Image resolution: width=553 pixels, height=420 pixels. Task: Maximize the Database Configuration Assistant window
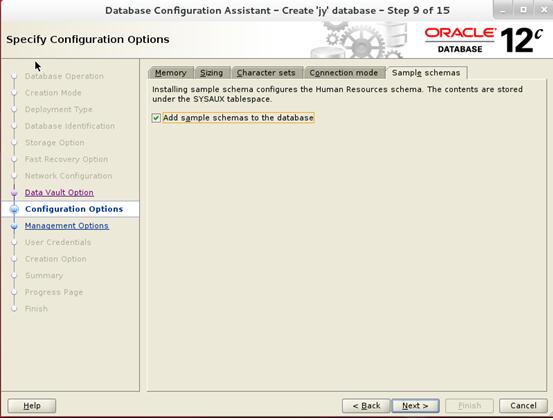524,10
